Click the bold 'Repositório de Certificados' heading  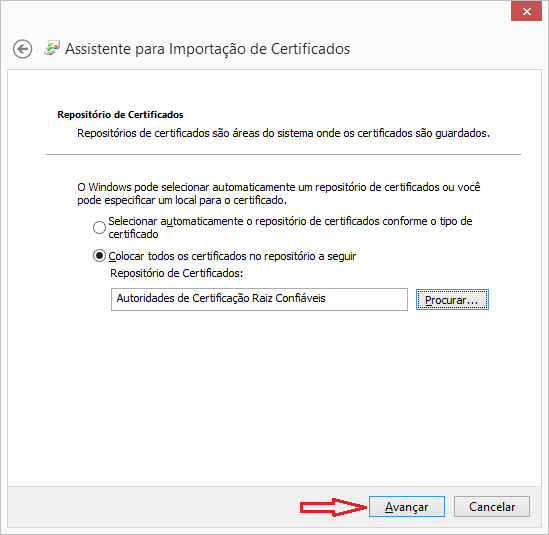point(120,115)
